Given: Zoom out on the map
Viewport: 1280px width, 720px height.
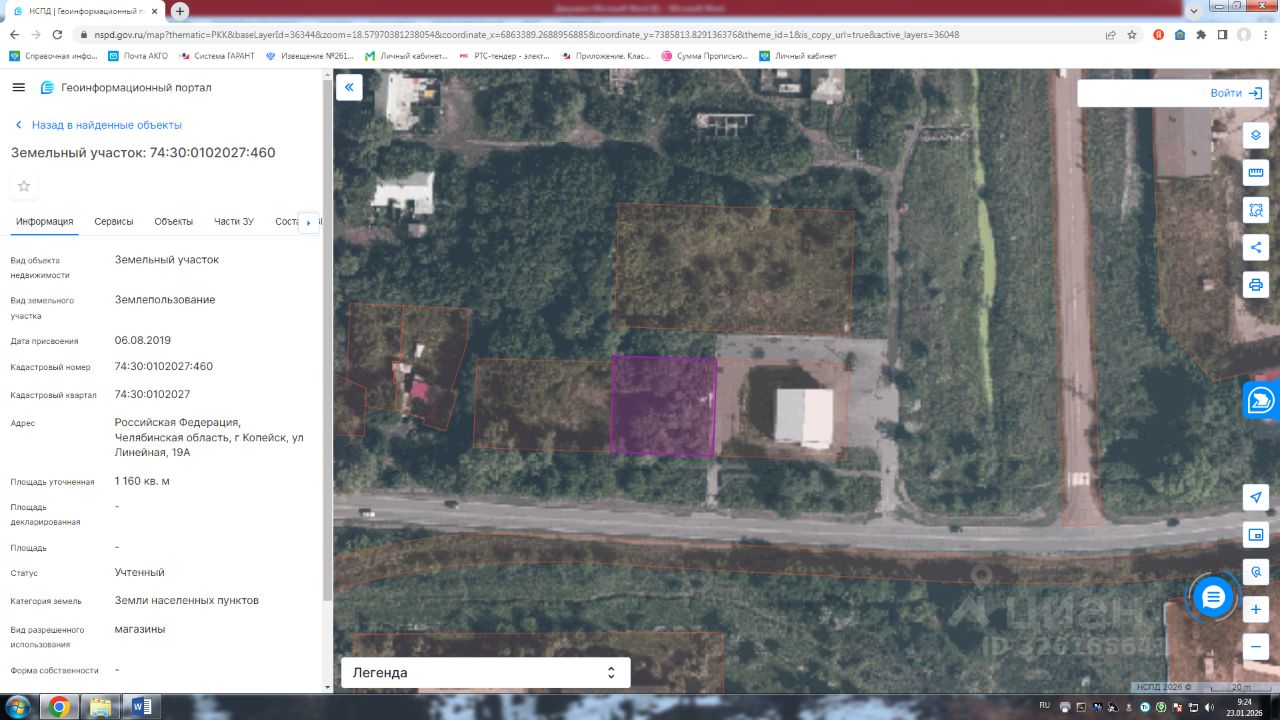Looking at the screenshot, I should [x=1256, y=647].
